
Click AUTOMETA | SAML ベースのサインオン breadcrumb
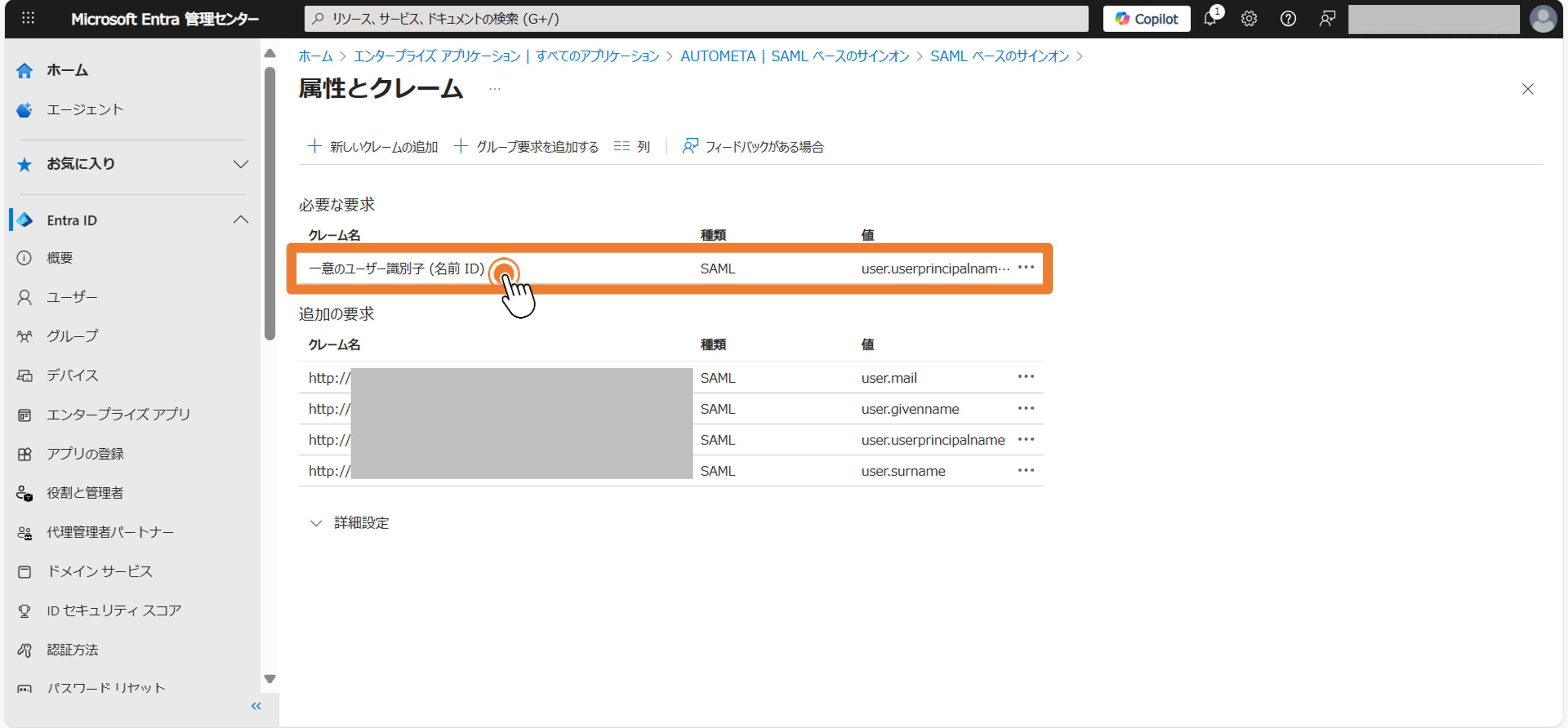pyautogui.click(x=794, y=56)
